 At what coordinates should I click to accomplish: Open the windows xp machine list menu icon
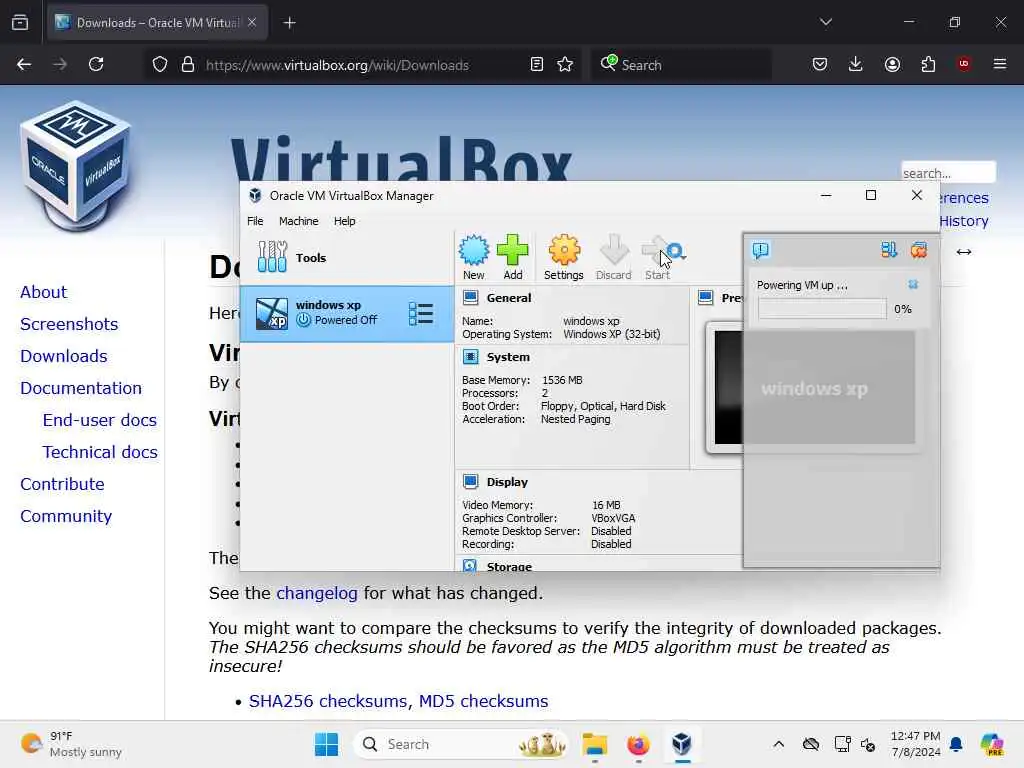(x=421, y=314)
